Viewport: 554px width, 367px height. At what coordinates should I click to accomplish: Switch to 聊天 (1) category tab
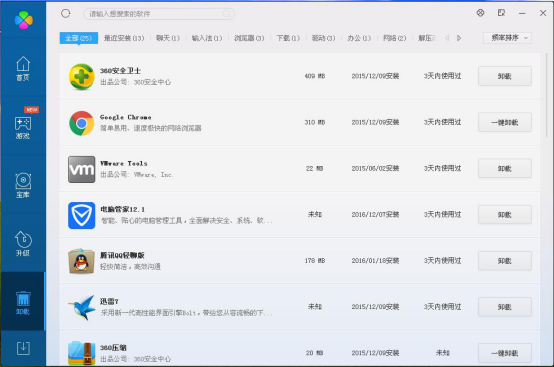pos(168,38)
